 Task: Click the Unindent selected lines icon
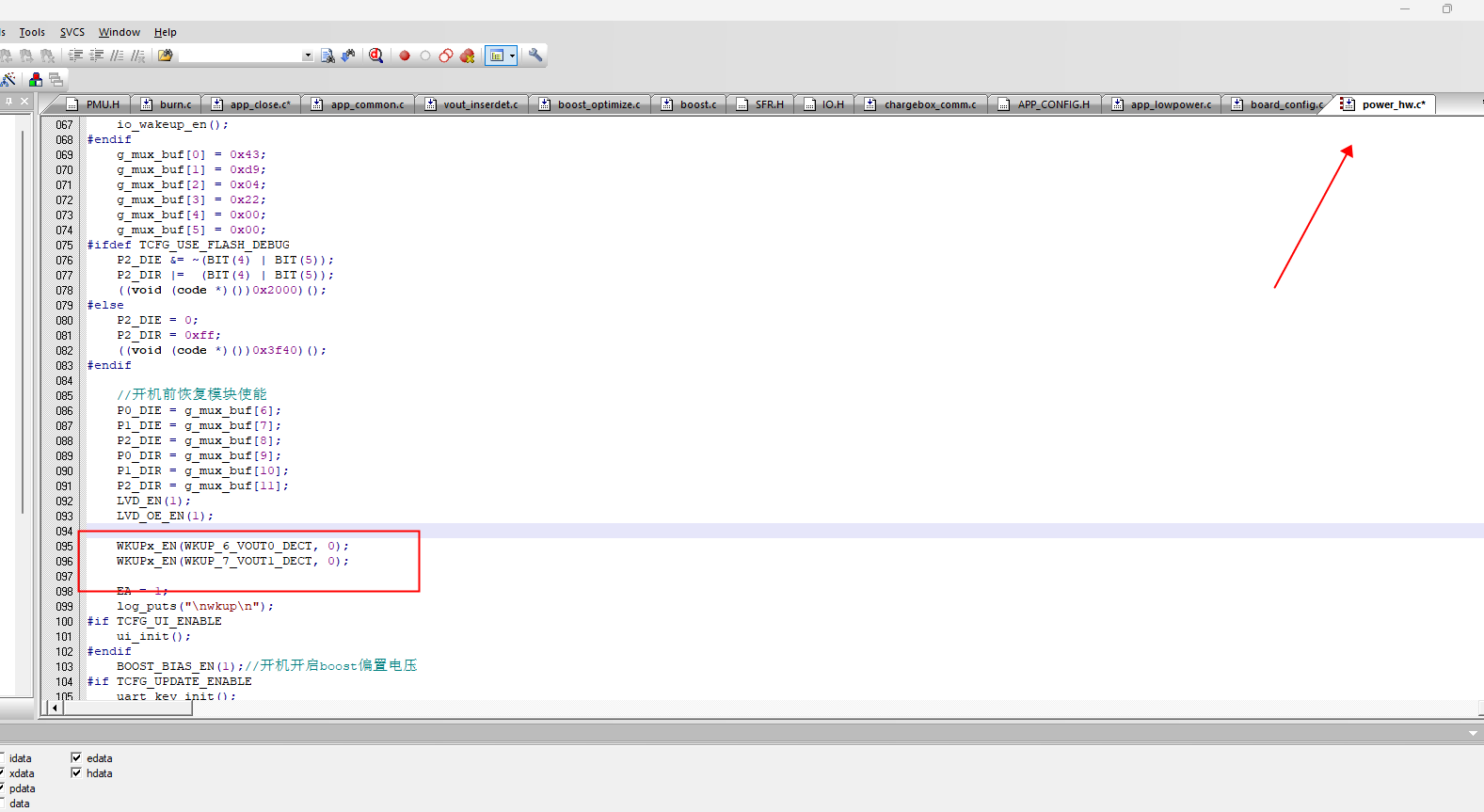pos(97,56)
